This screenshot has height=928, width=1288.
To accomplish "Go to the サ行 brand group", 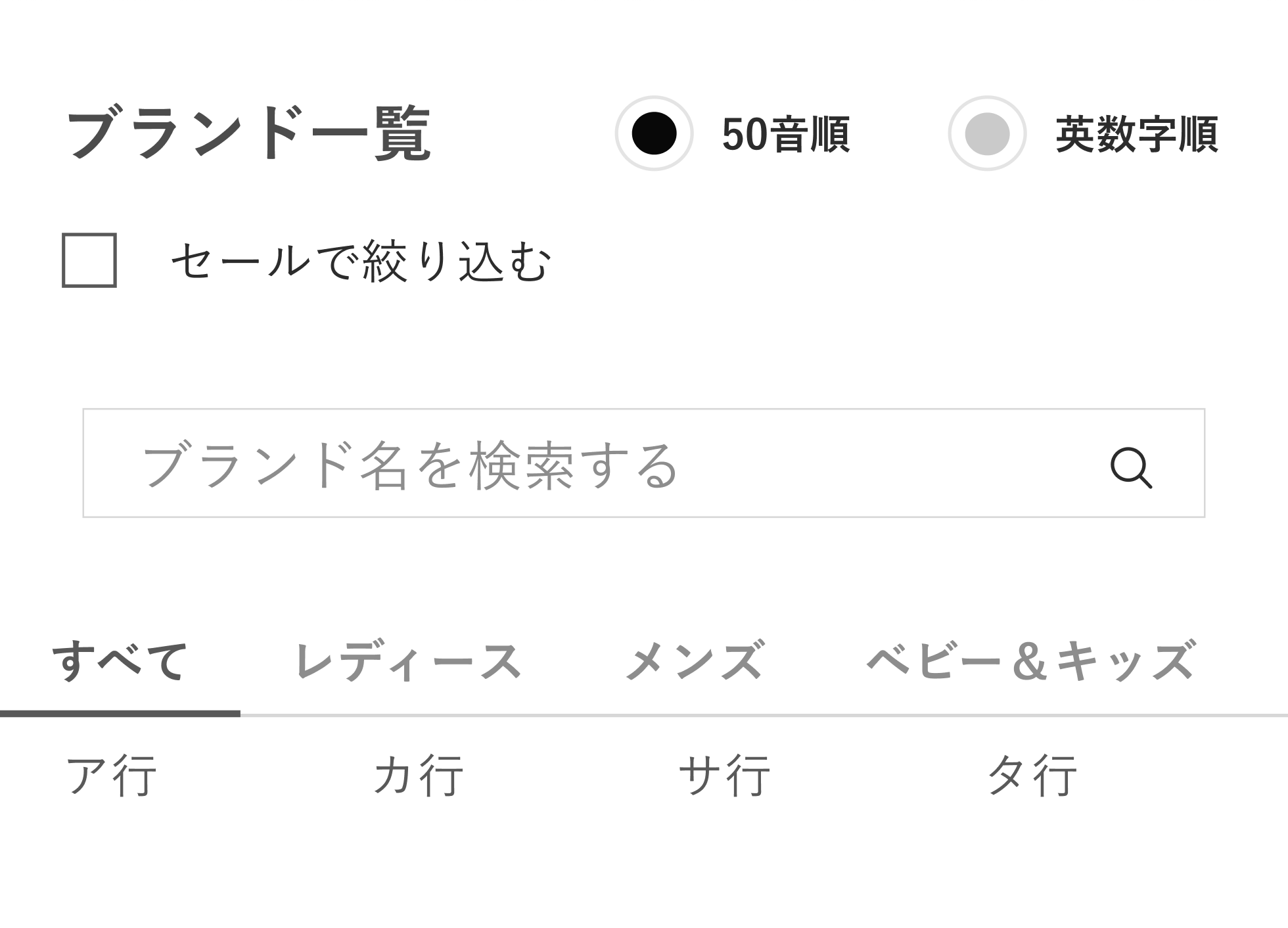I will [724, 776].
